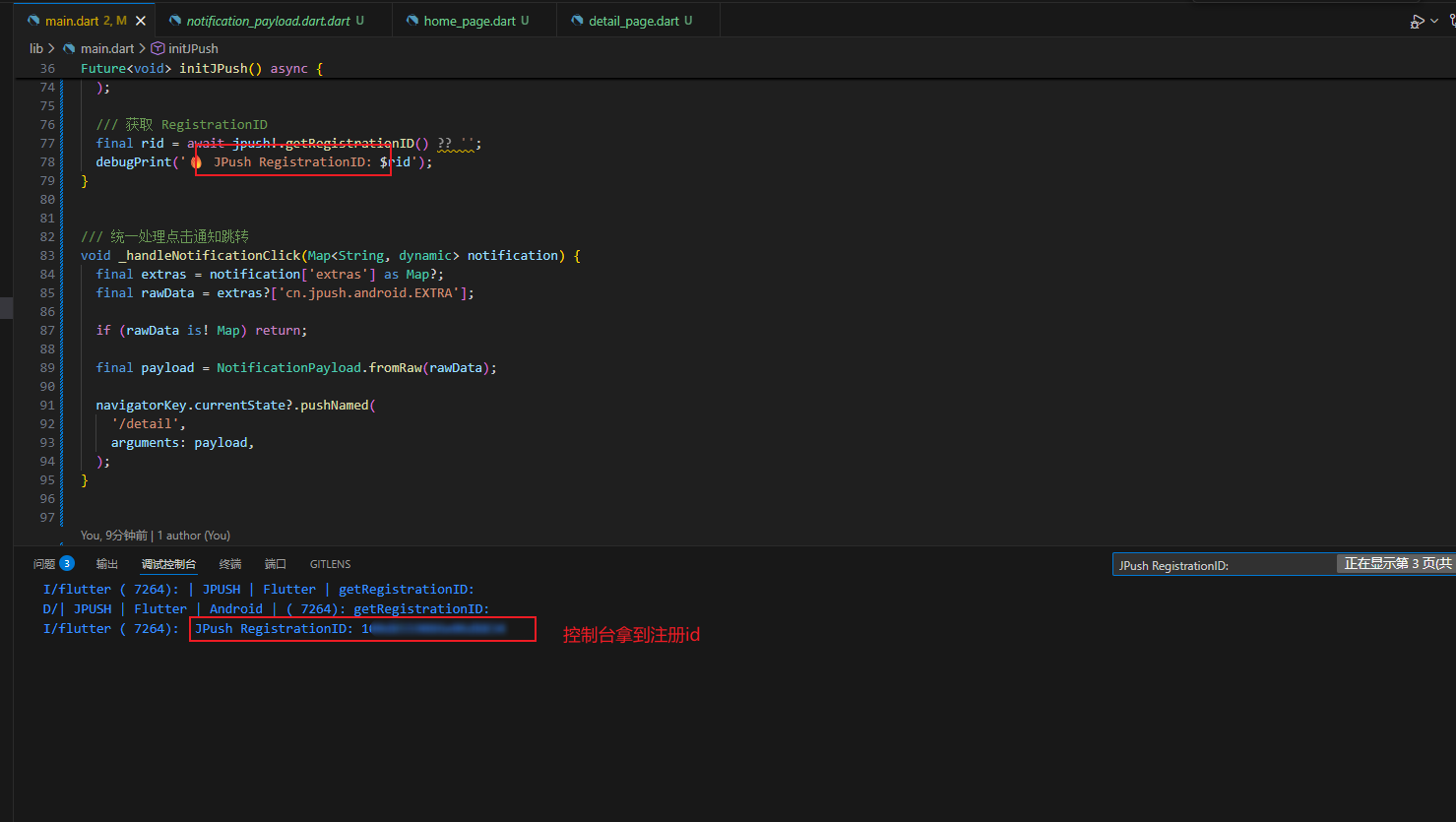This screenshot has height=822, width=1456.
Task: Click first console line 'I/flutter ( 7264): | JPUSH'
Action: pyautogui.click(x=258, y=589)
